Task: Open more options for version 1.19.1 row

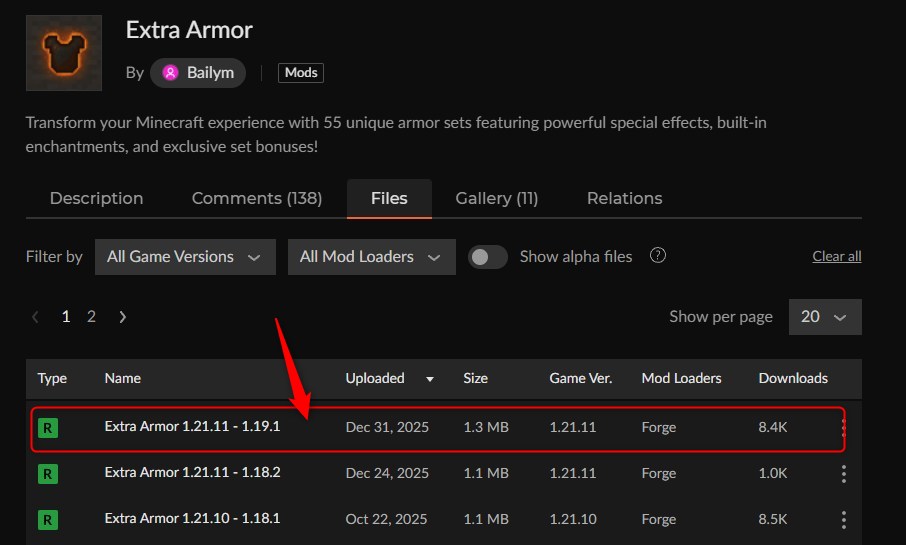Action: (x=843, y=428)
